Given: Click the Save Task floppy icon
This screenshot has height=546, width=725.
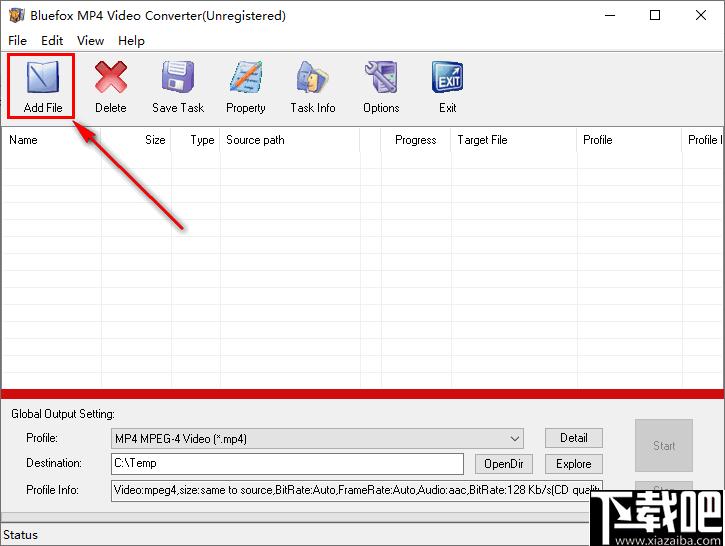Looking at the screenshot, I should coord(178,78).
